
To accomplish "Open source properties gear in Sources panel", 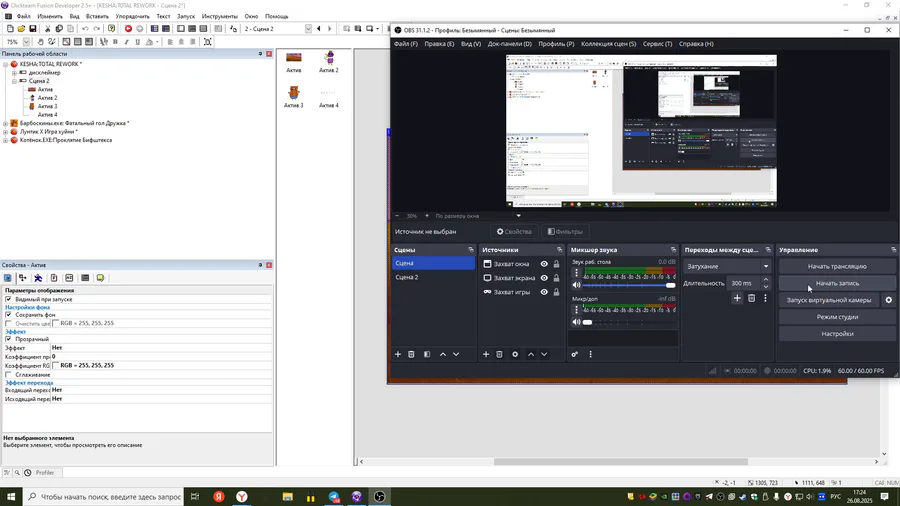I will (x=515, y=355).
